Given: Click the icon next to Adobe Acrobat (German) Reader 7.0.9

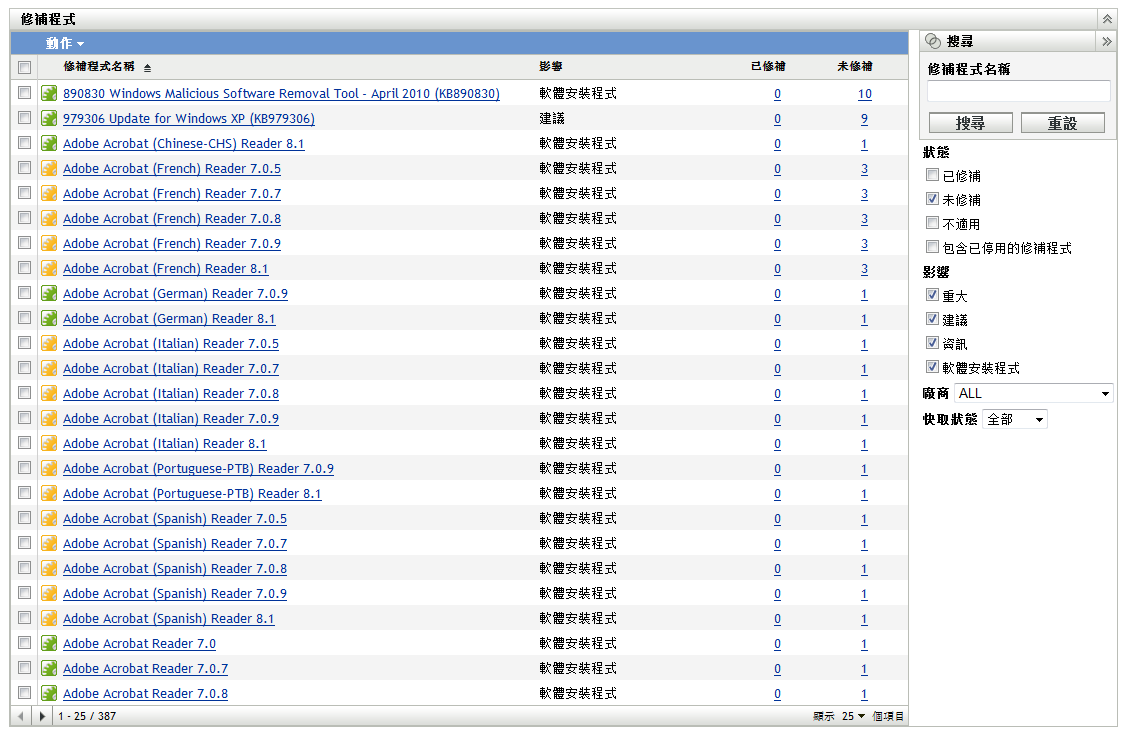Looking at the screenshot, I should pyautogui.click(x=49, y=294).
